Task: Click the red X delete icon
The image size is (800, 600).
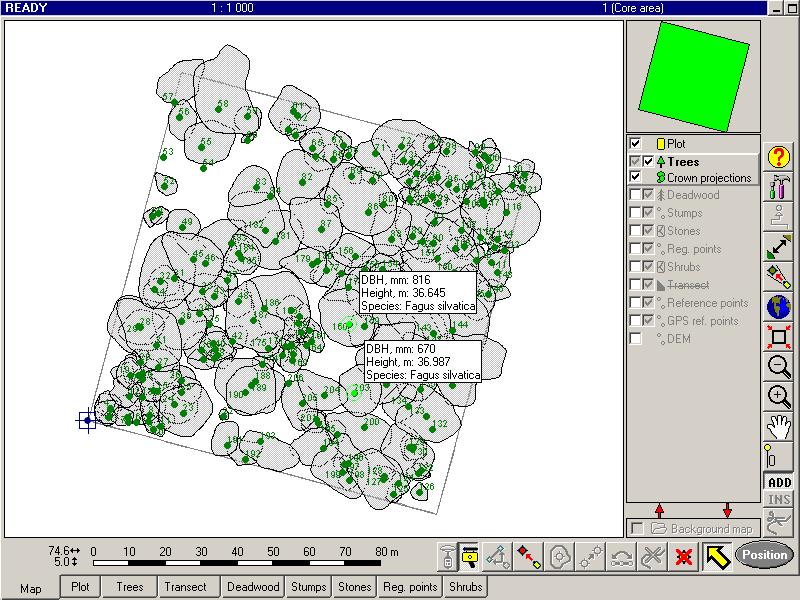Action: (x=684, y=556)
